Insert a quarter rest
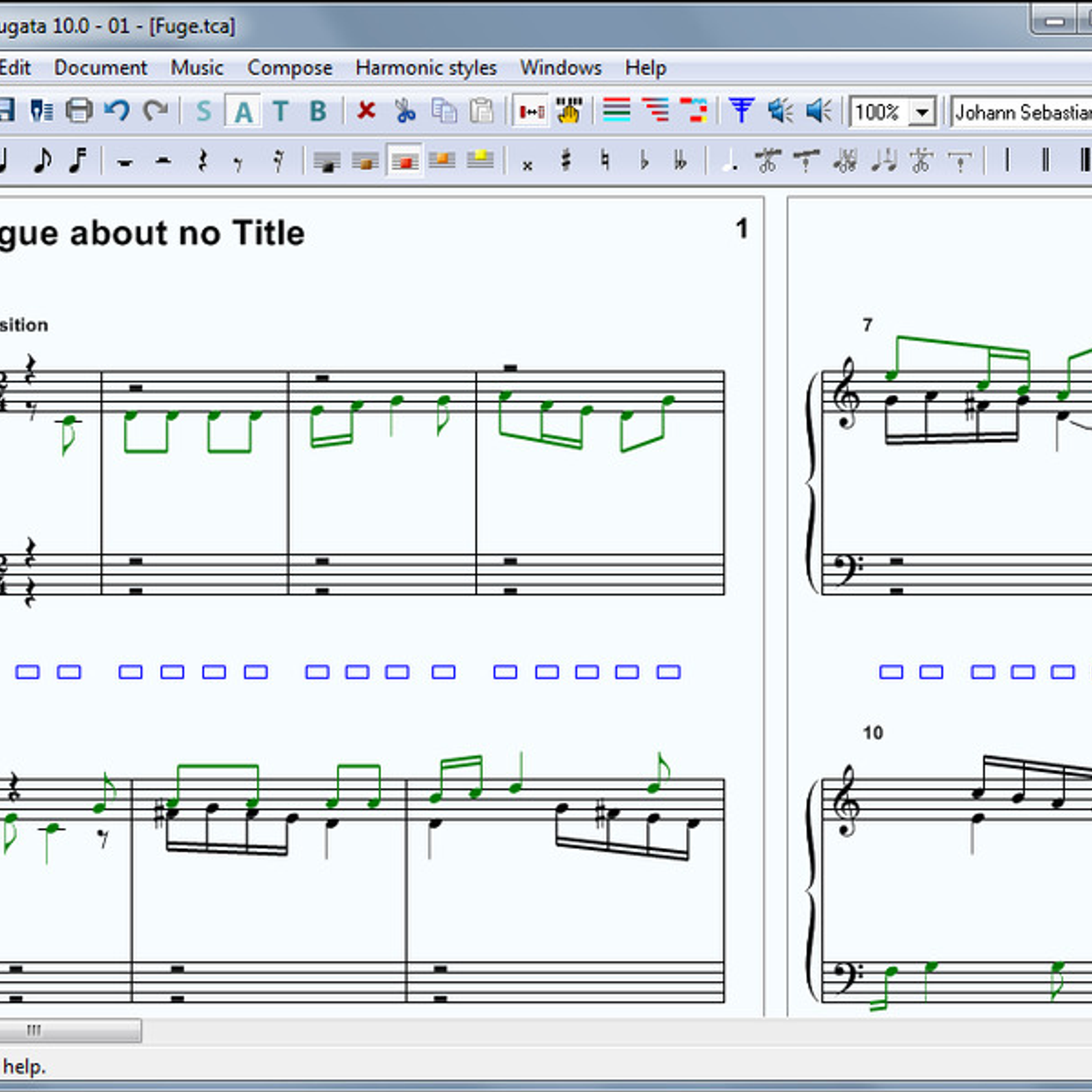Image resolution: width=1092 pixels, height=1092 pixels. point(202,162)
